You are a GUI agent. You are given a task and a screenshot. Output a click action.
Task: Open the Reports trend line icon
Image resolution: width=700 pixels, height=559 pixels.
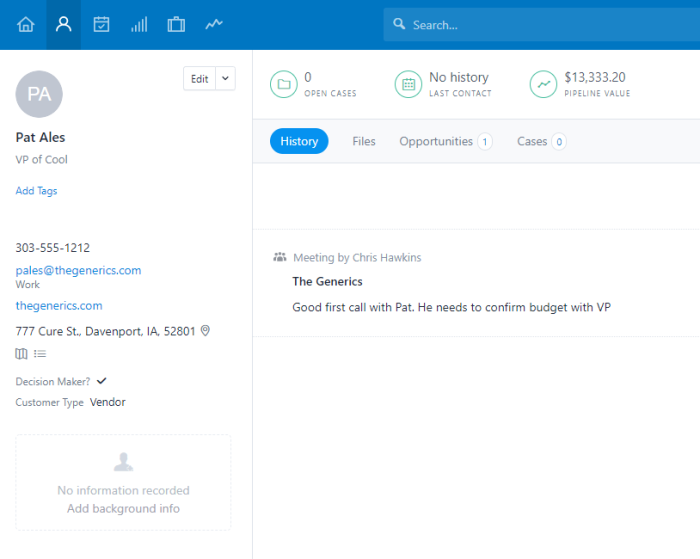(x=214, y=24)
